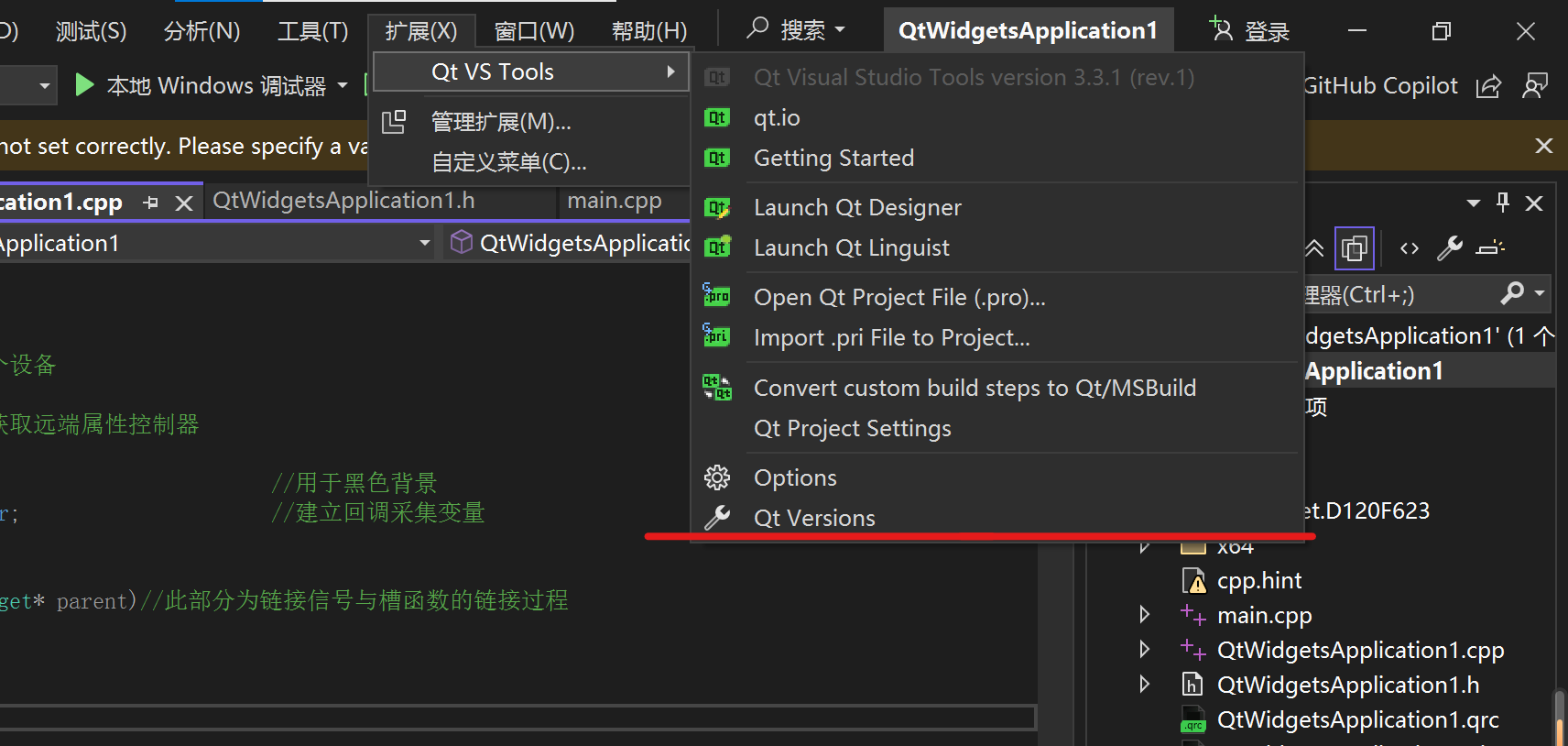Click the feedback person icon in toolbar
The width and height of the screenshot is (1568, 746).
tap(1535, 86)
